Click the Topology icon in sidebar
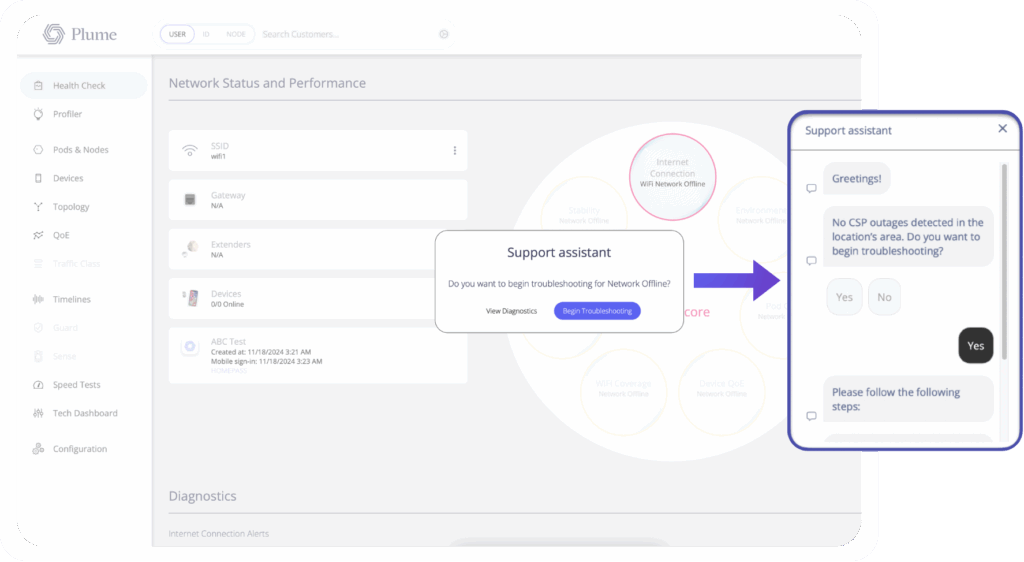The height and width of the screenshot is (562, 1024). coord(38,207)
